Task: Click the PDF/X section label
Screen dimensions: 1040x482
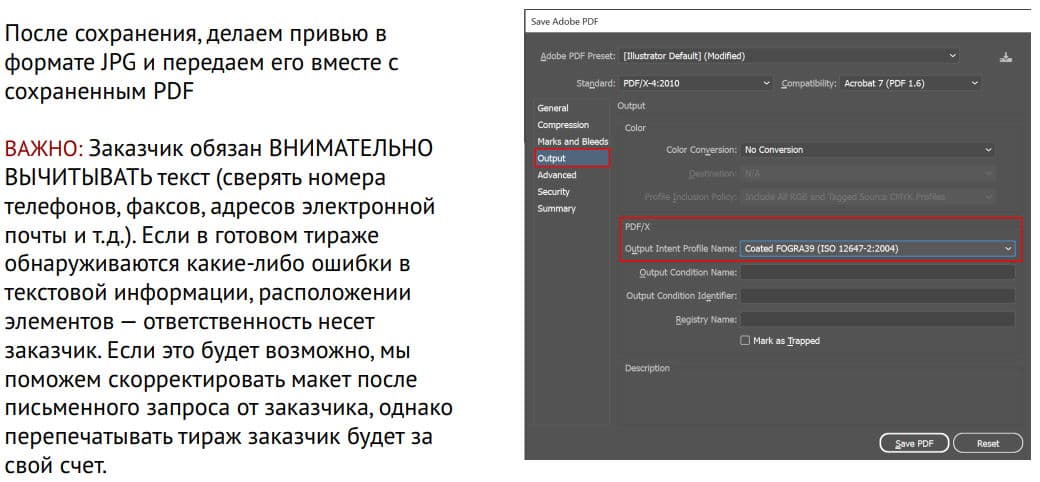Action: tap(637, 226)
